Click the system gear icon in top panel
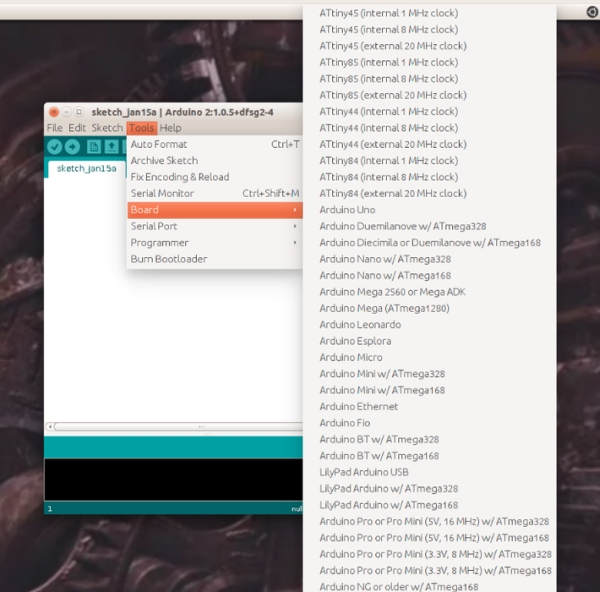Viewport: 600px width, 592px height. coord(592,12)
